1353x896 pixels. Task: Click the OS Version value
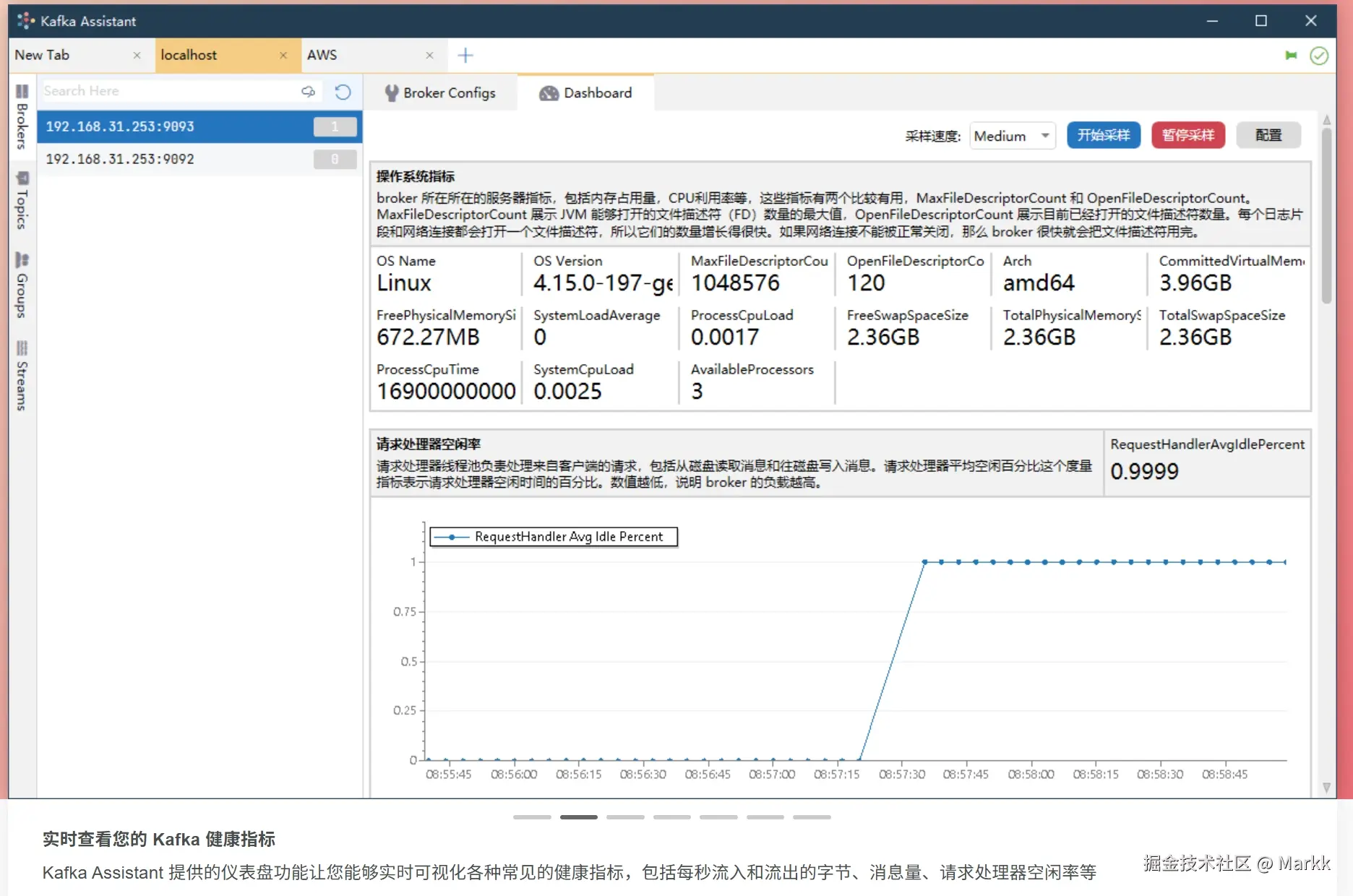(x=603, y=283)
